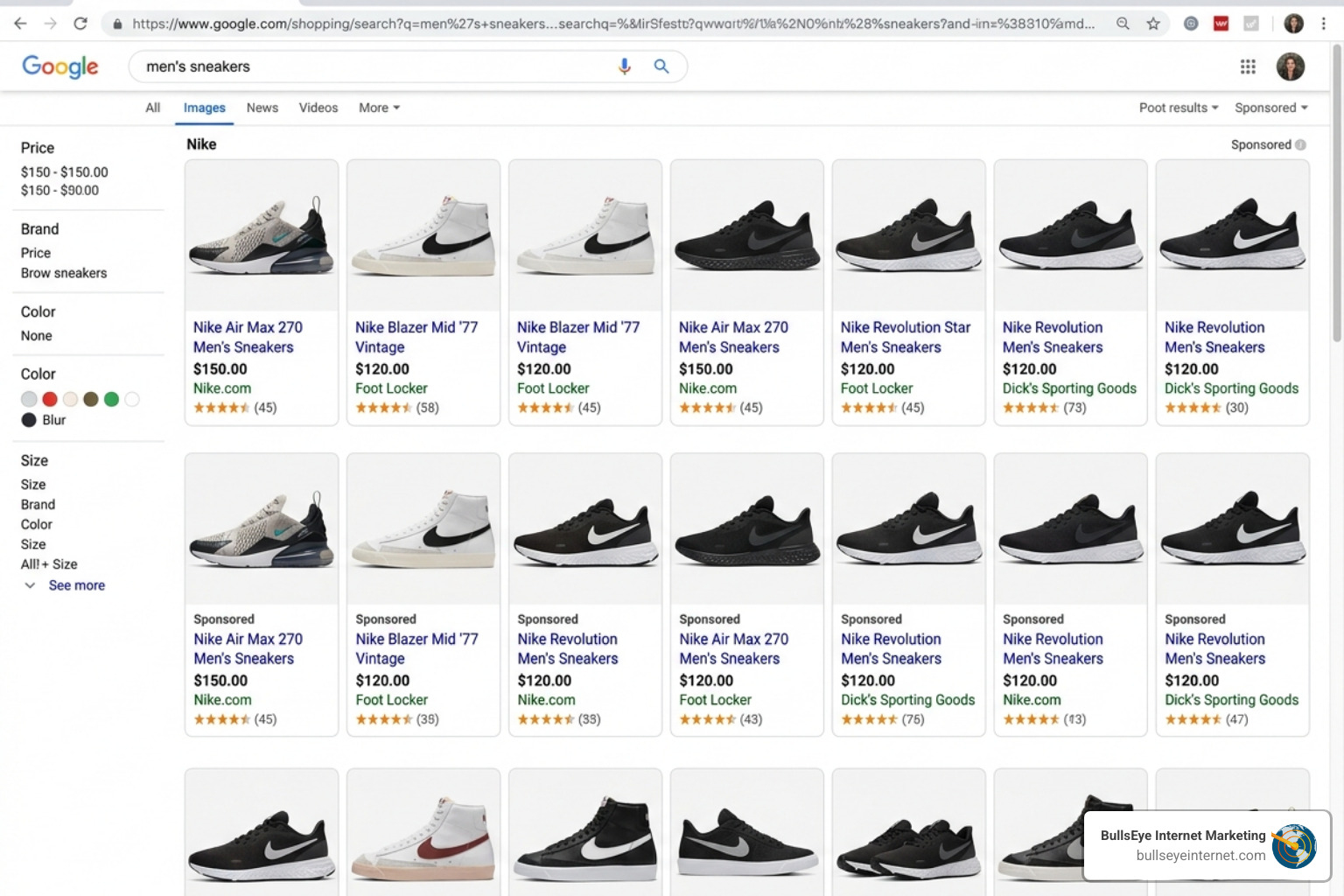Open the More dropdown menu

379,108
